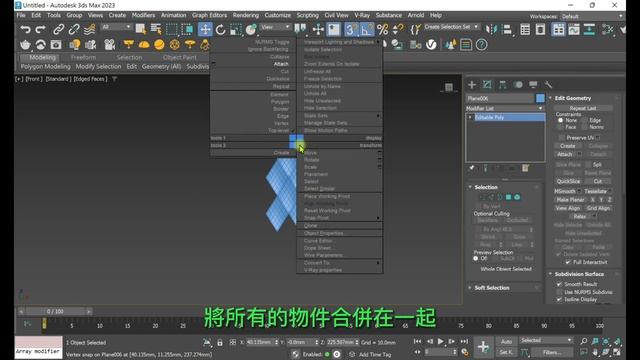Select the Edge constraint radio button
The width and height of the screenshot is (640, 360).
click(x=584, y=120)
